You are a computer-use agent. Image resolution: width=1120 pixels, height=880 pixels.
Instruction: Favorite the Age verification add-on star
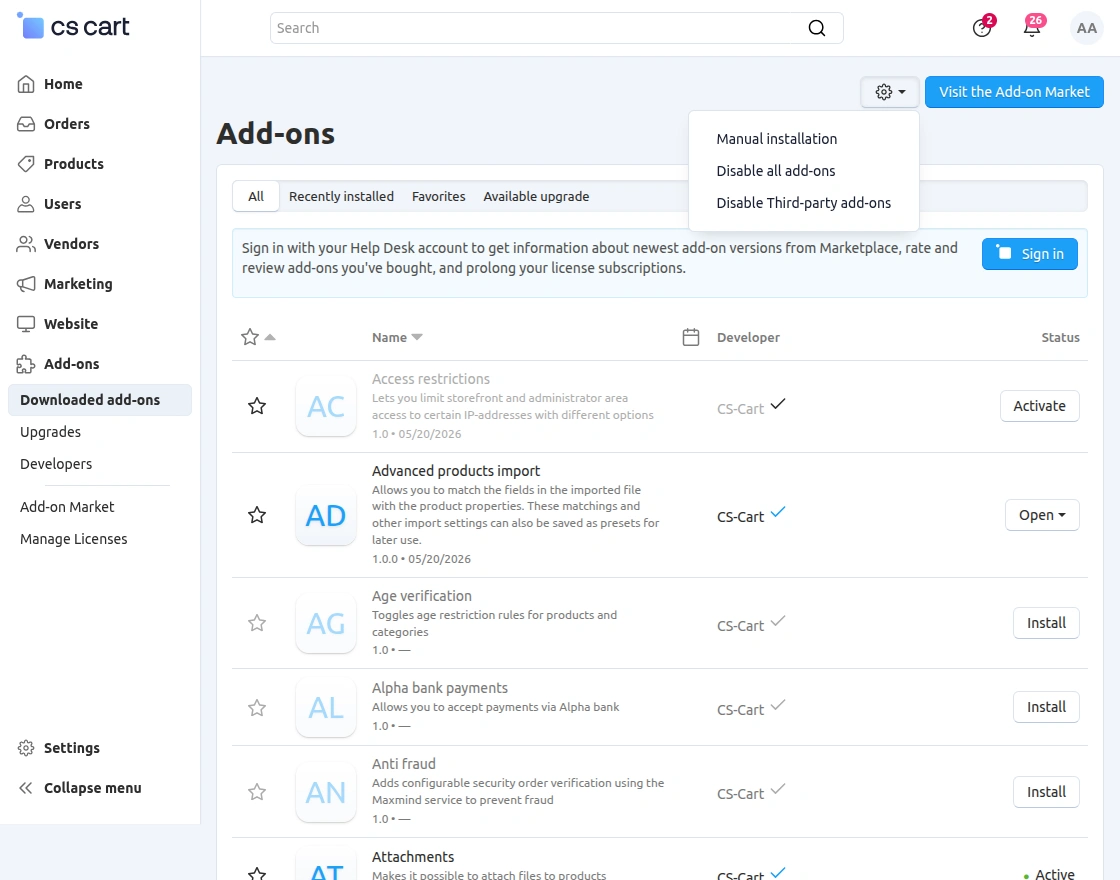(x=257, y=624)
